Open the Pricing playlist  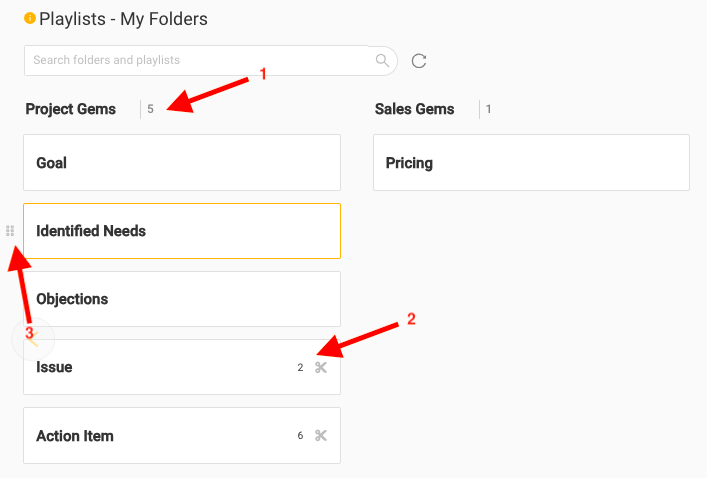pos(531,162)
